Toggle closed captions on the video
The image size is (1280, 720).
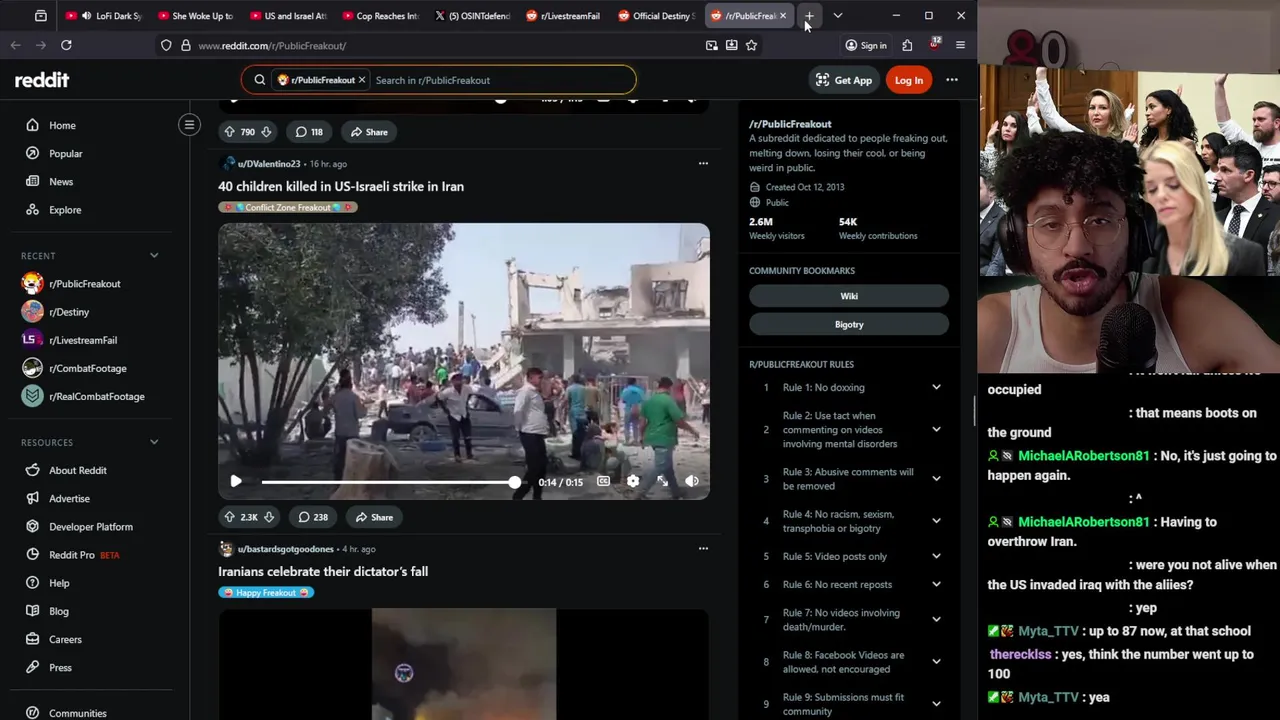click(x=603, y=481)
